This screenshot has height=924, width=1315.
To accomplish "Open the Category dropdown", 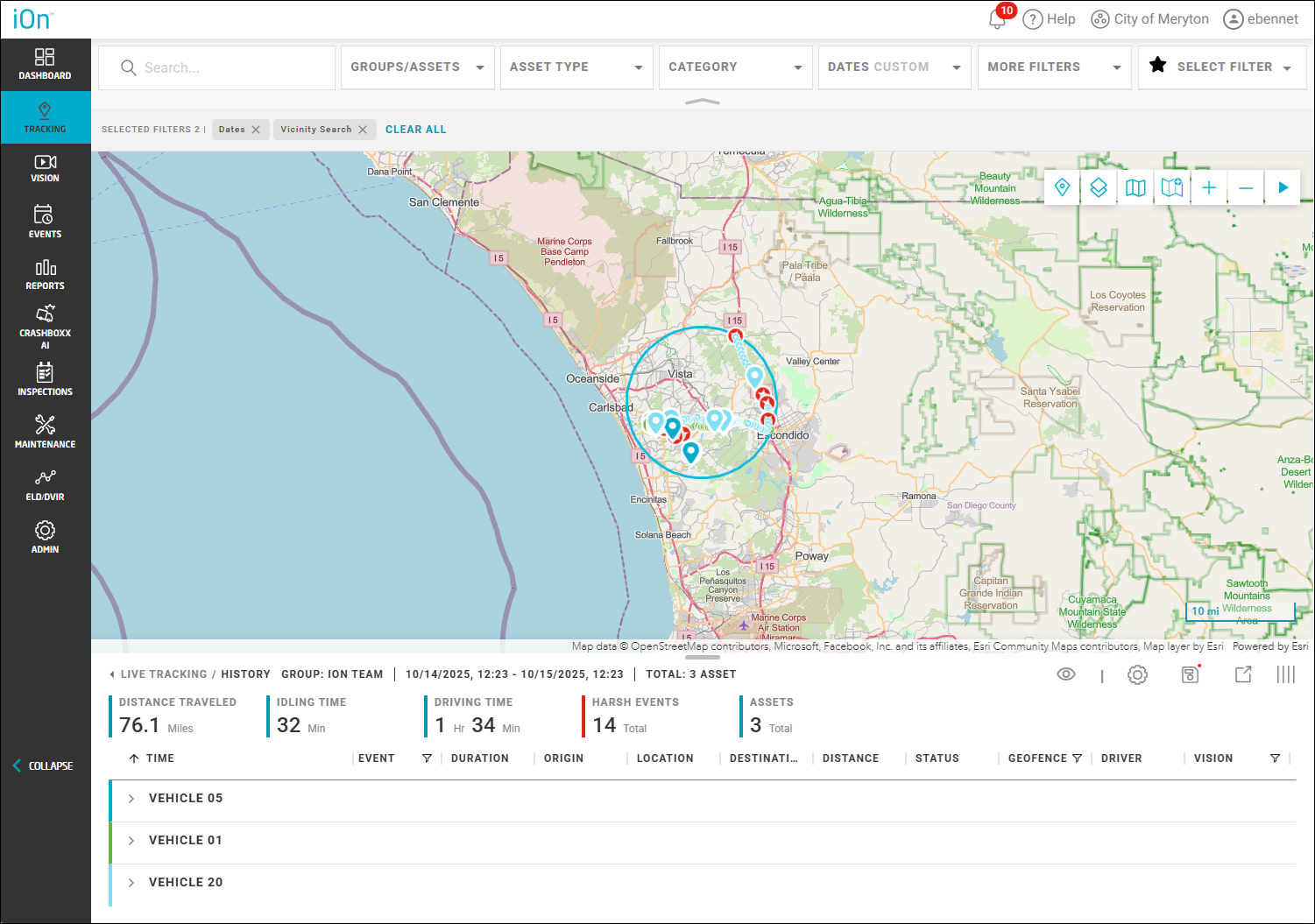I will (x=735, y=67).
